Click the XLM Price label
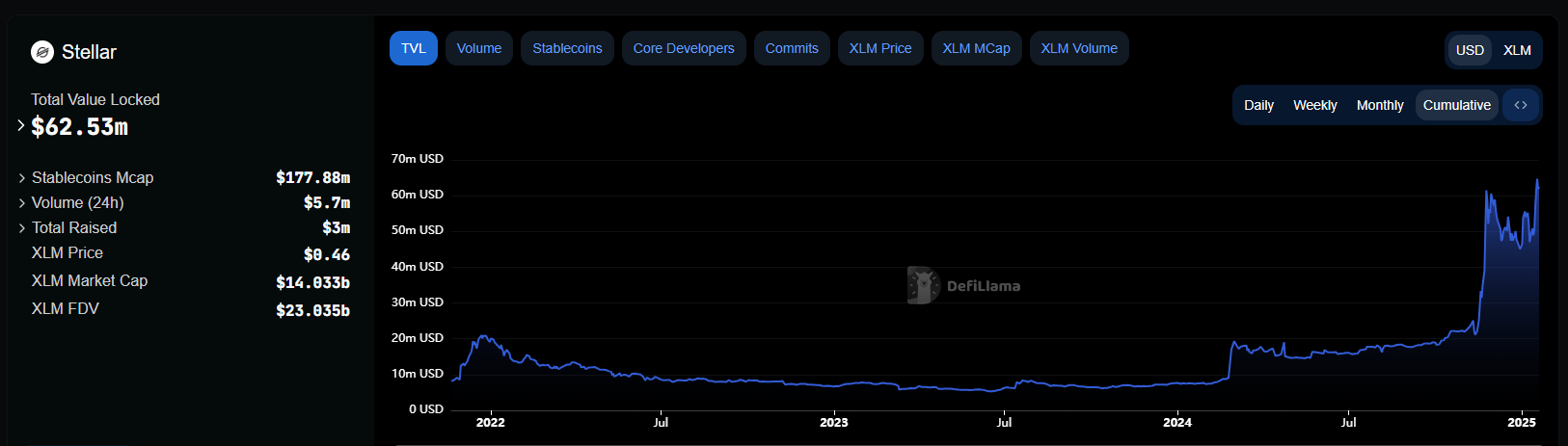Screen dimensions: 1568x446 pos(68,252)
